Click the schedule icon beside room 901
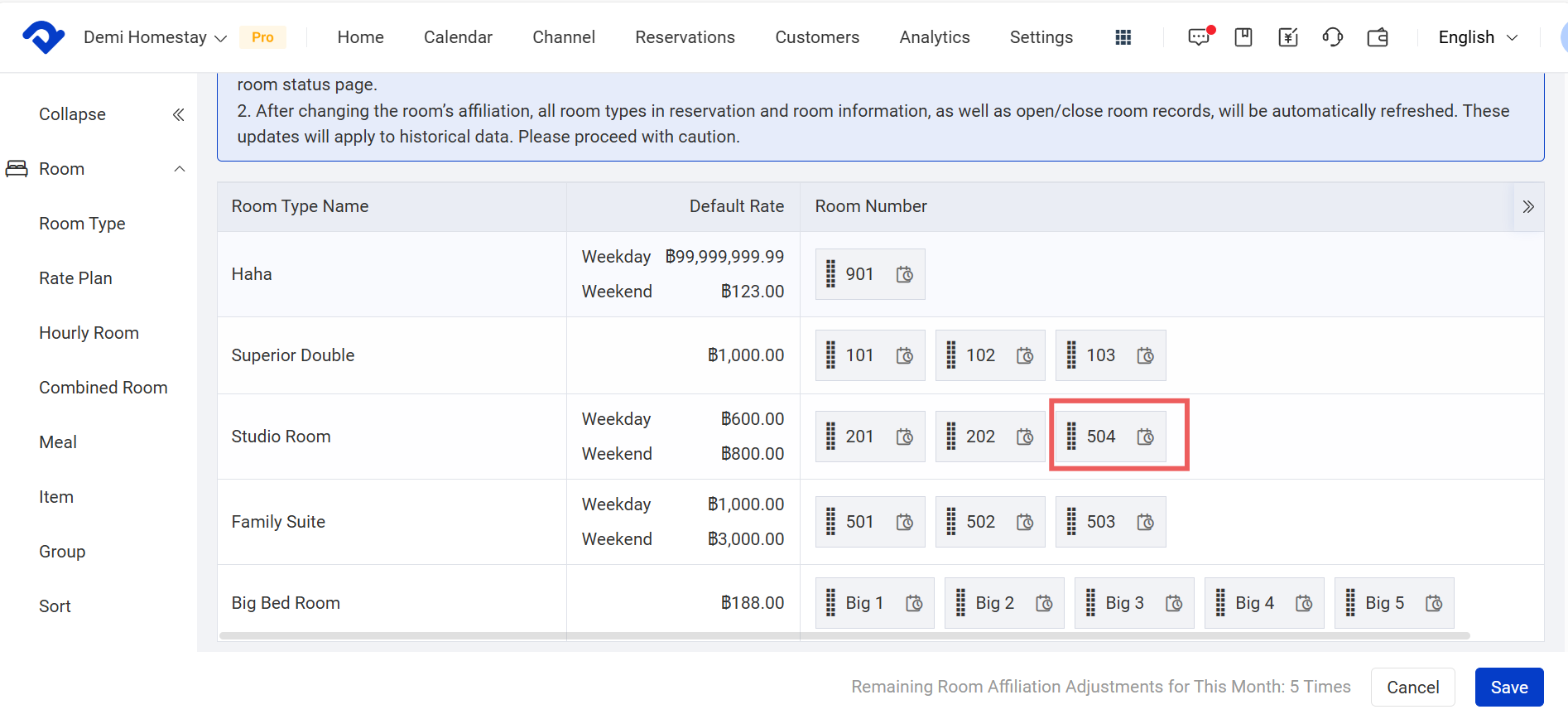Image resolution: width=1568 pixels, height=719 pixels. point(905,274)
